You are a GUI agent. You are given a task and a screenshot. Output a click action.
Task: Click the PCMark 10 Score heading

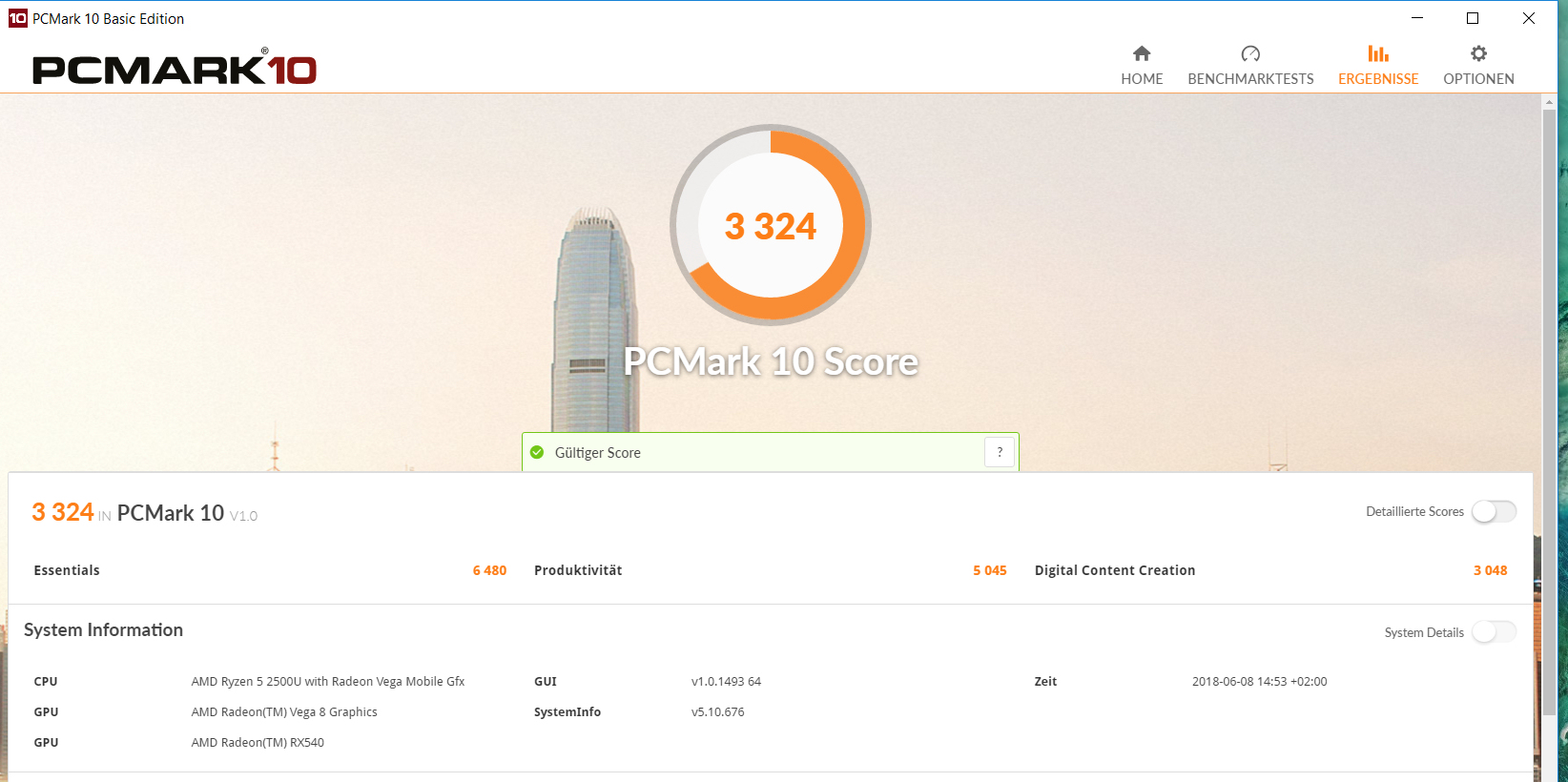click(771, 361)
